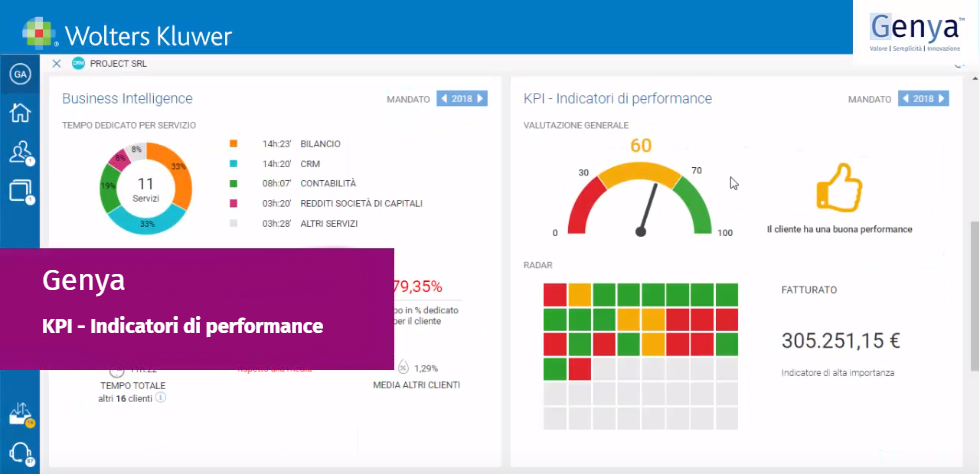980x474 pixels.
Task: Click the 03h:28' ALTRI SERVIZI legend row
Action: click(294, 223)
